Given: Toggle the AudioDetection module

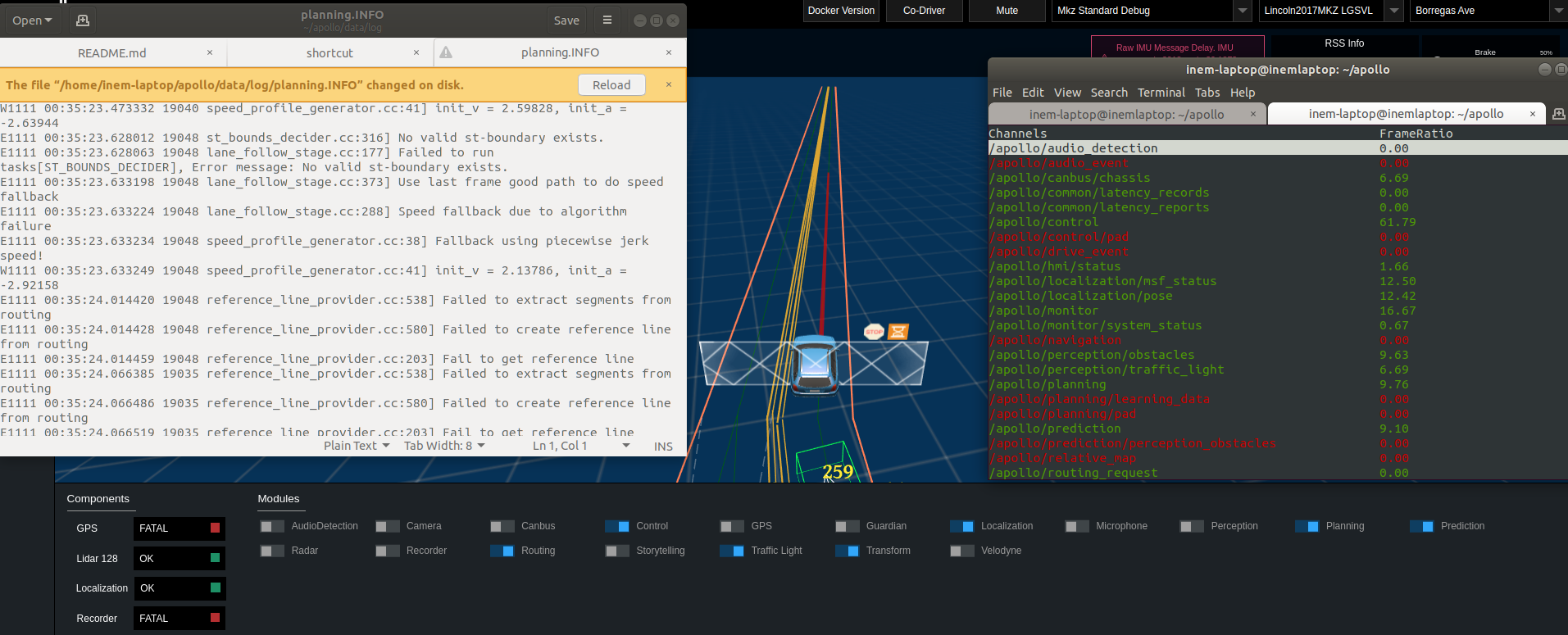Looking at the screenshot, I should [272, 526].
